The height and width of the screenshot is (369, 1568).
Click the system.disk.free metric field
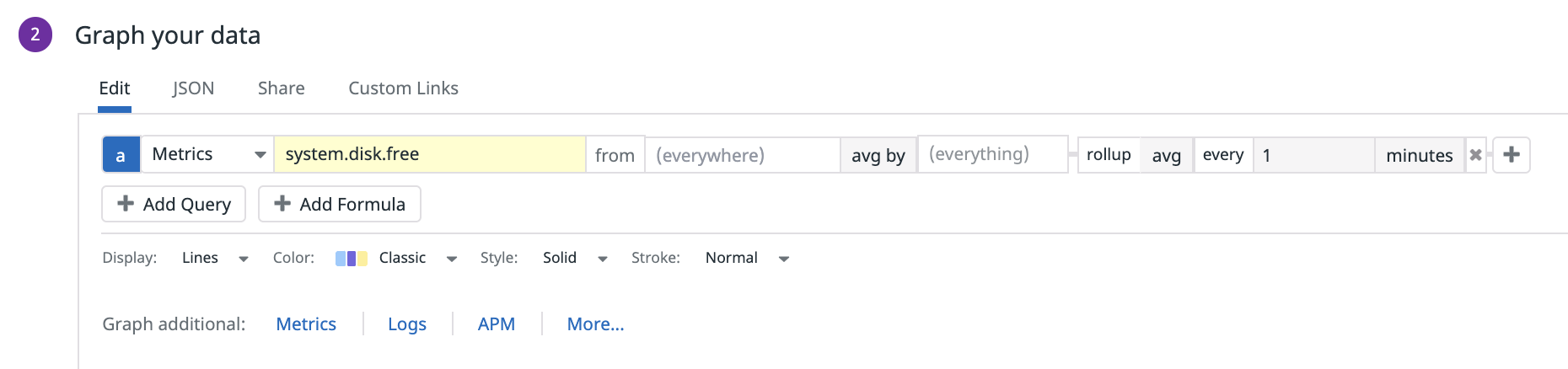[x=429, y=155]
